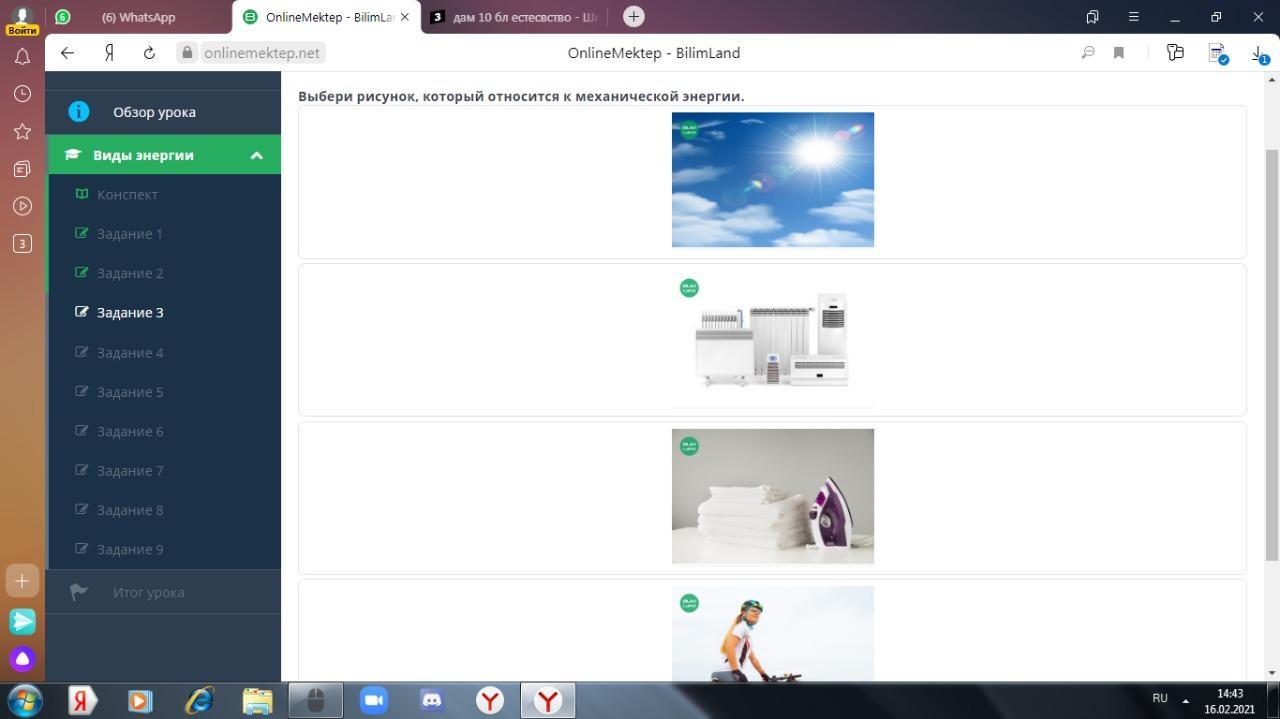Image resolution: width=1280 pixels, height=719 pixels.
Task: Open collections icon in left sidebar
Action: 22,169
